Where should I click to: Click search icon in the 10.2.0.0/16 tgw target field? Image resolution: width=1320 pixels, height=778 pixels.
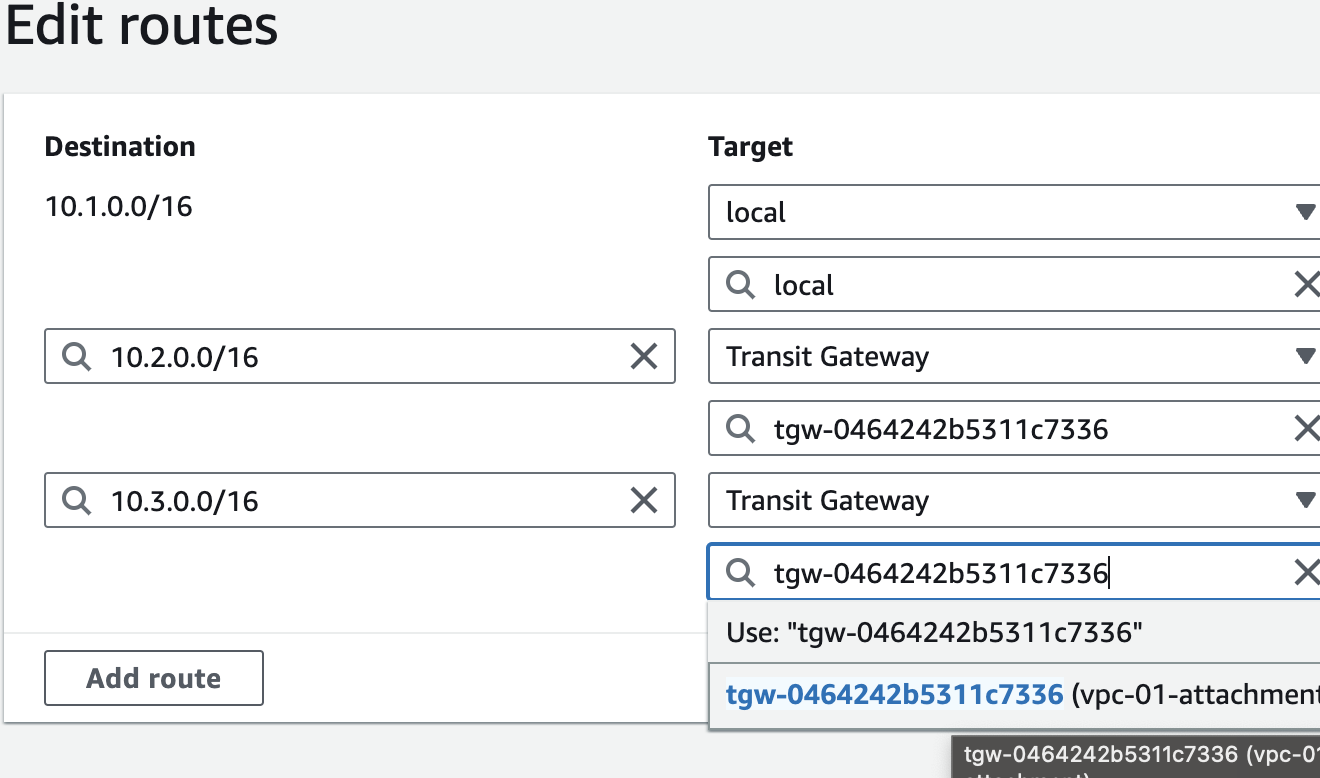tap(740, 430)
